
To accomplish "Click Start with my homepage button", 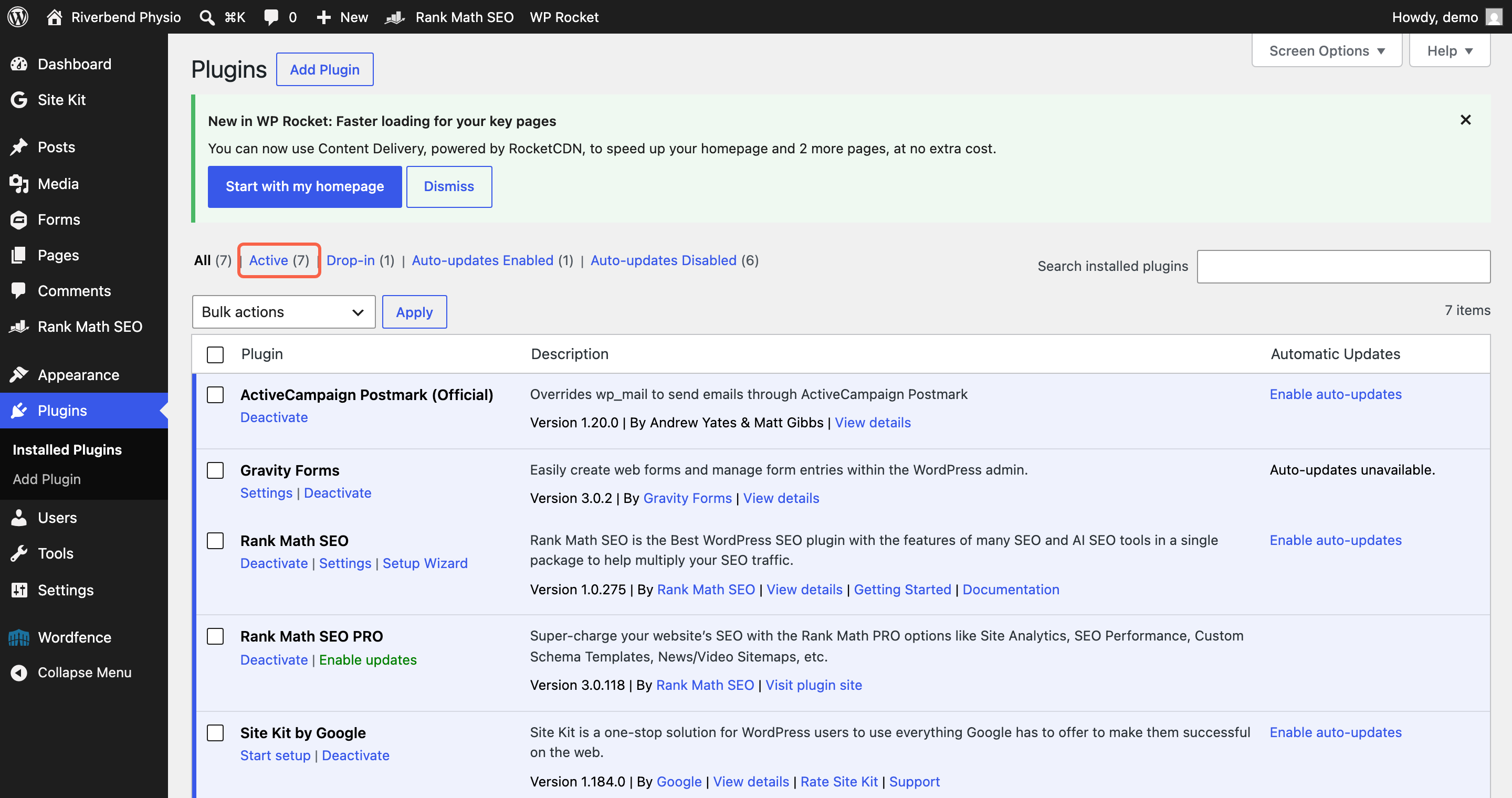I will (304, 186).
